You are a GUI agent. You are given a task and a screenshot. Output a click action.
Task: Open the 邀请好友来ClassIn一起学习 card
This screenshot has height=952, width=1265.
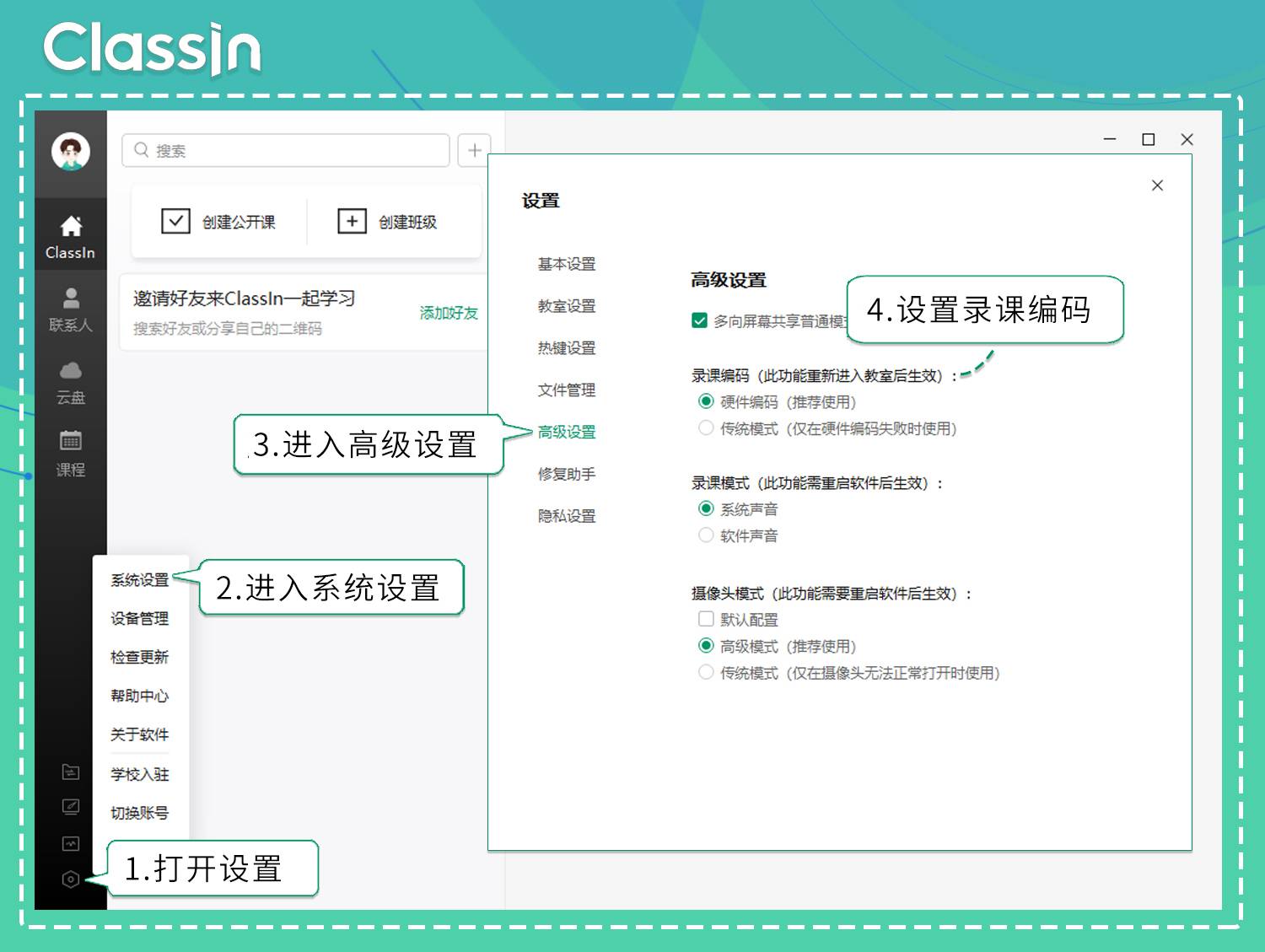point(304,312)
